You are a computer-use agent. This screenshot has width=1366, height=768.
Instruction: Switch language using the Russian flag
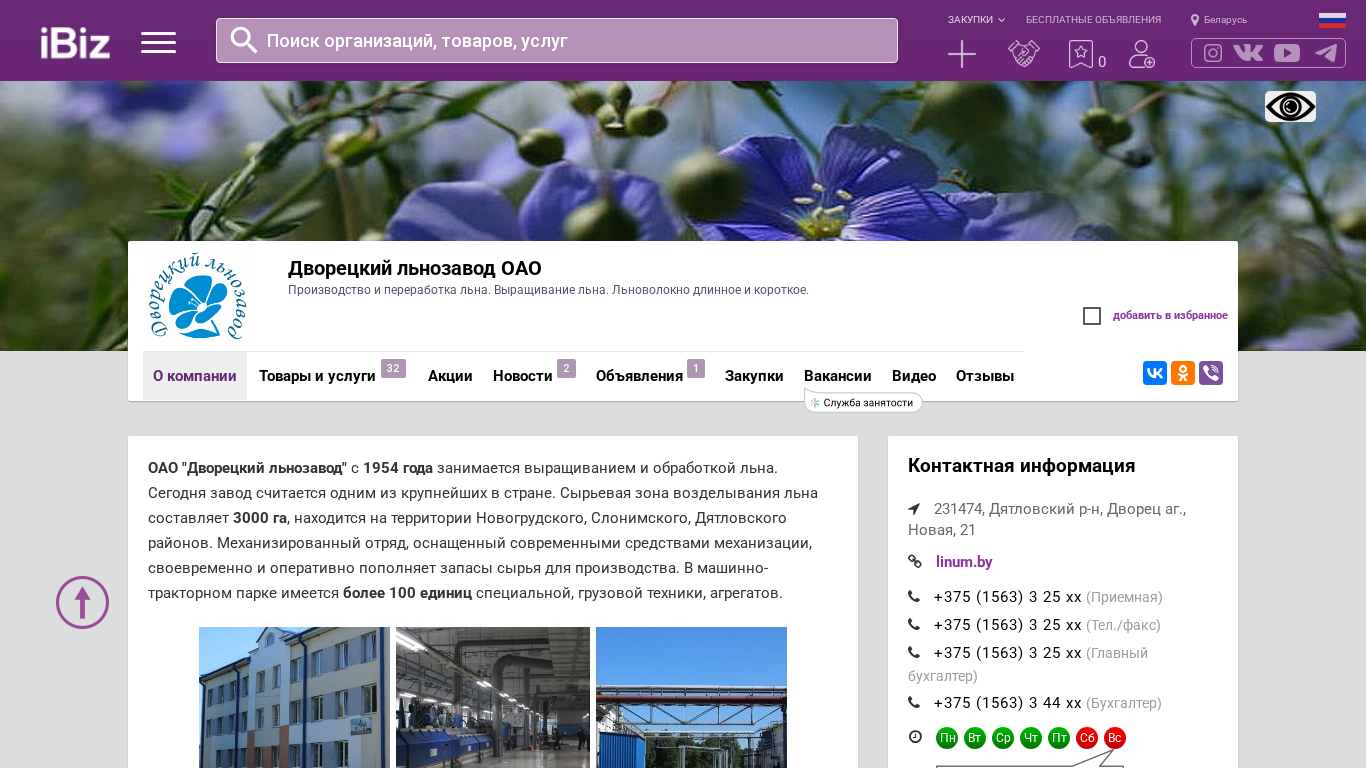pos(1332,20)
